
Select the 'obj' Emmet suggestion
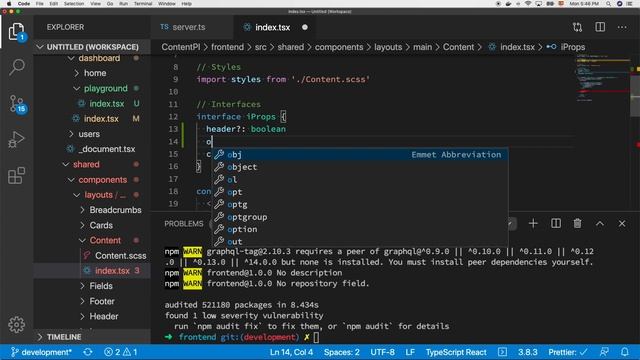click(x=360, y=155)
